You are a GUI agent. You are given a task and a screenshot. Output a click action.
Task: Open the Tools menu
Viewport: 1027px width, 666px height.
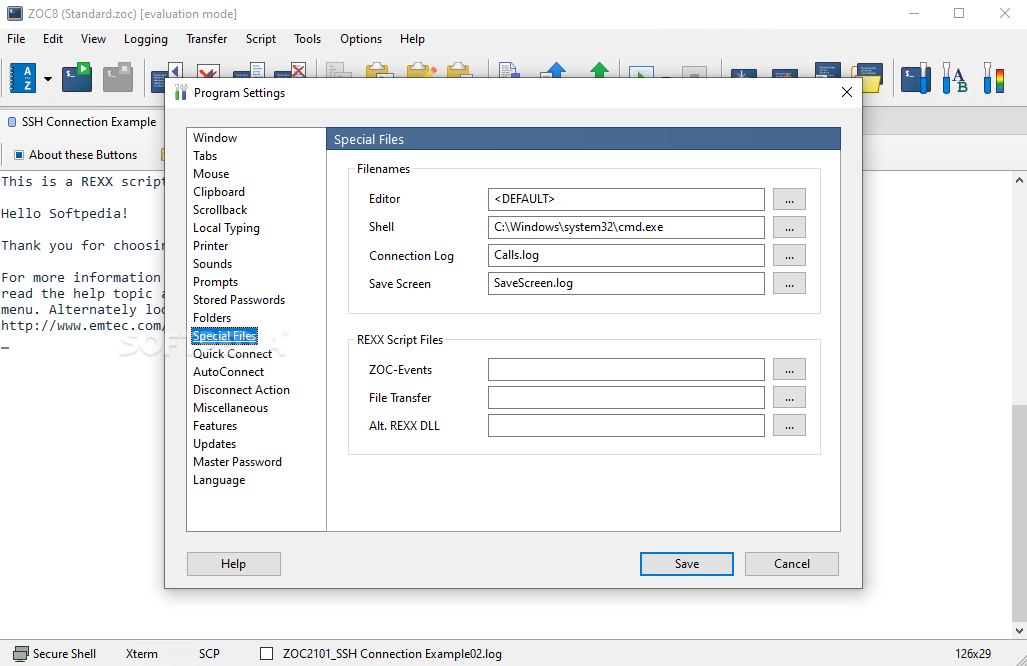coord(308,39)
